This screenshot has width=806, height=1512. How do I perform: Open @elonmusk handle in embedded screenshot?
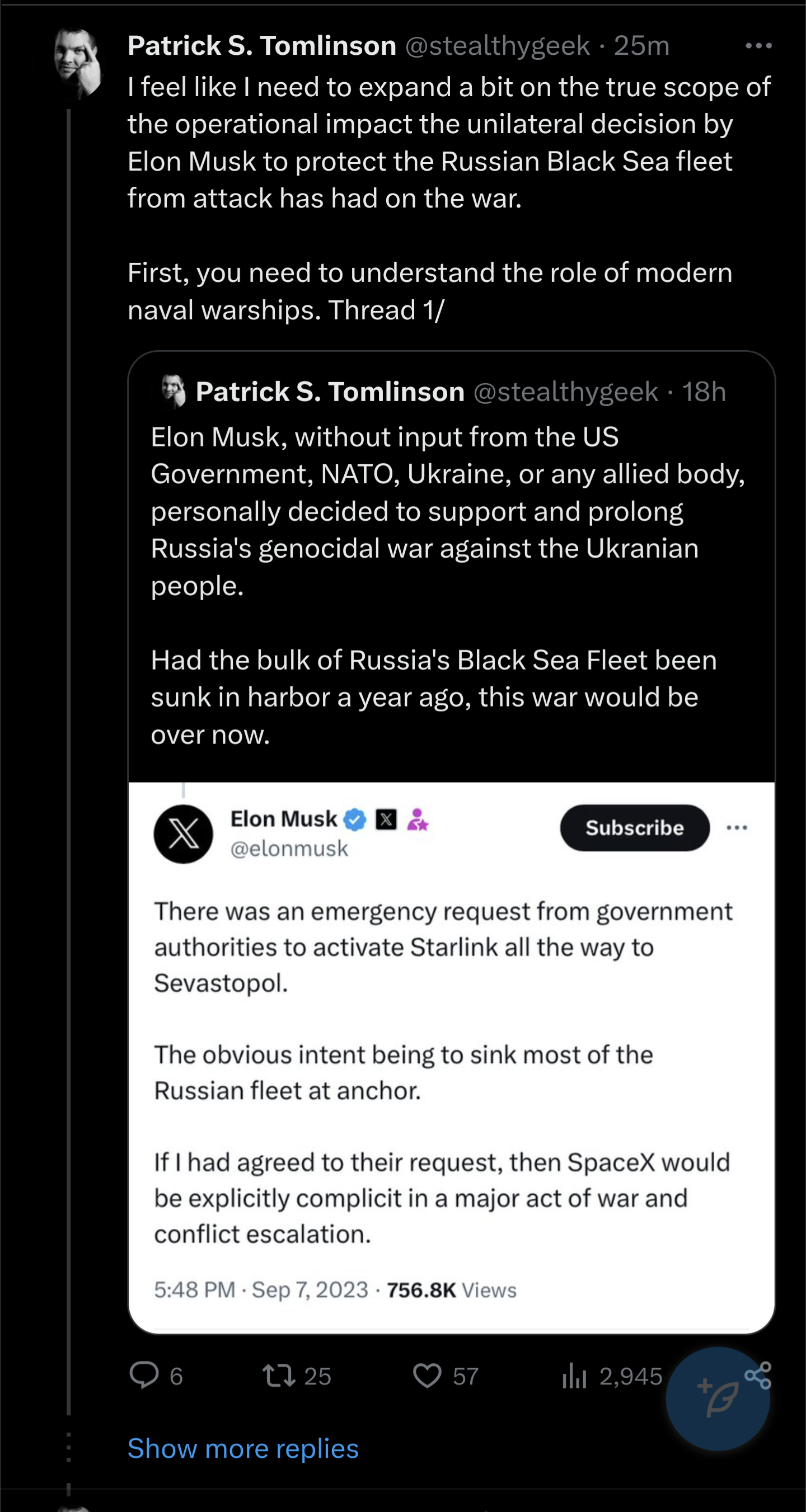click(x=289, y=849)
